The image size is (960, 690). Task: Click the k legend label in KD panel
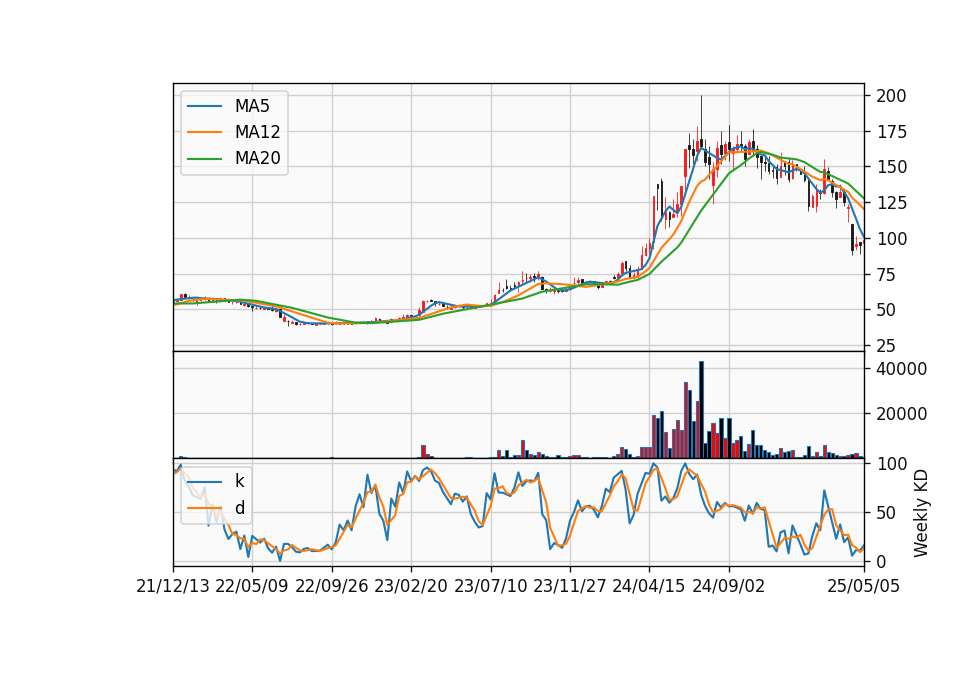pos(239,481)
